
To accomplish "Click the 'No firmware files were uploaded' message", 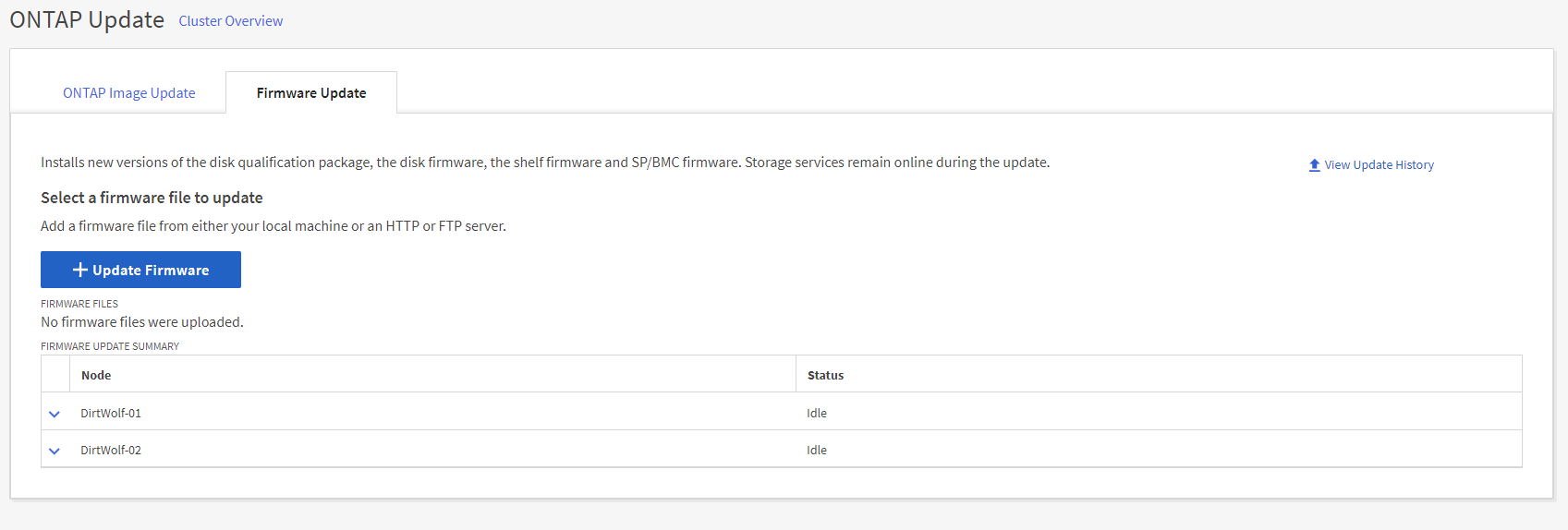I will 142,322.
